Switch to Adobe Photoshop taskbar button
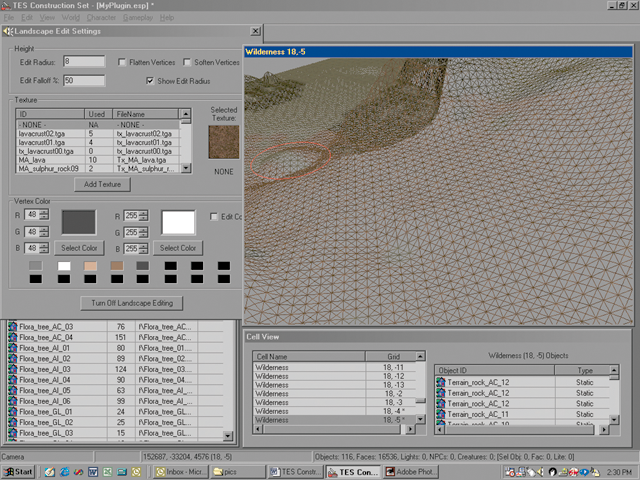Screen dimensions: 640x480 pos(413,471)
